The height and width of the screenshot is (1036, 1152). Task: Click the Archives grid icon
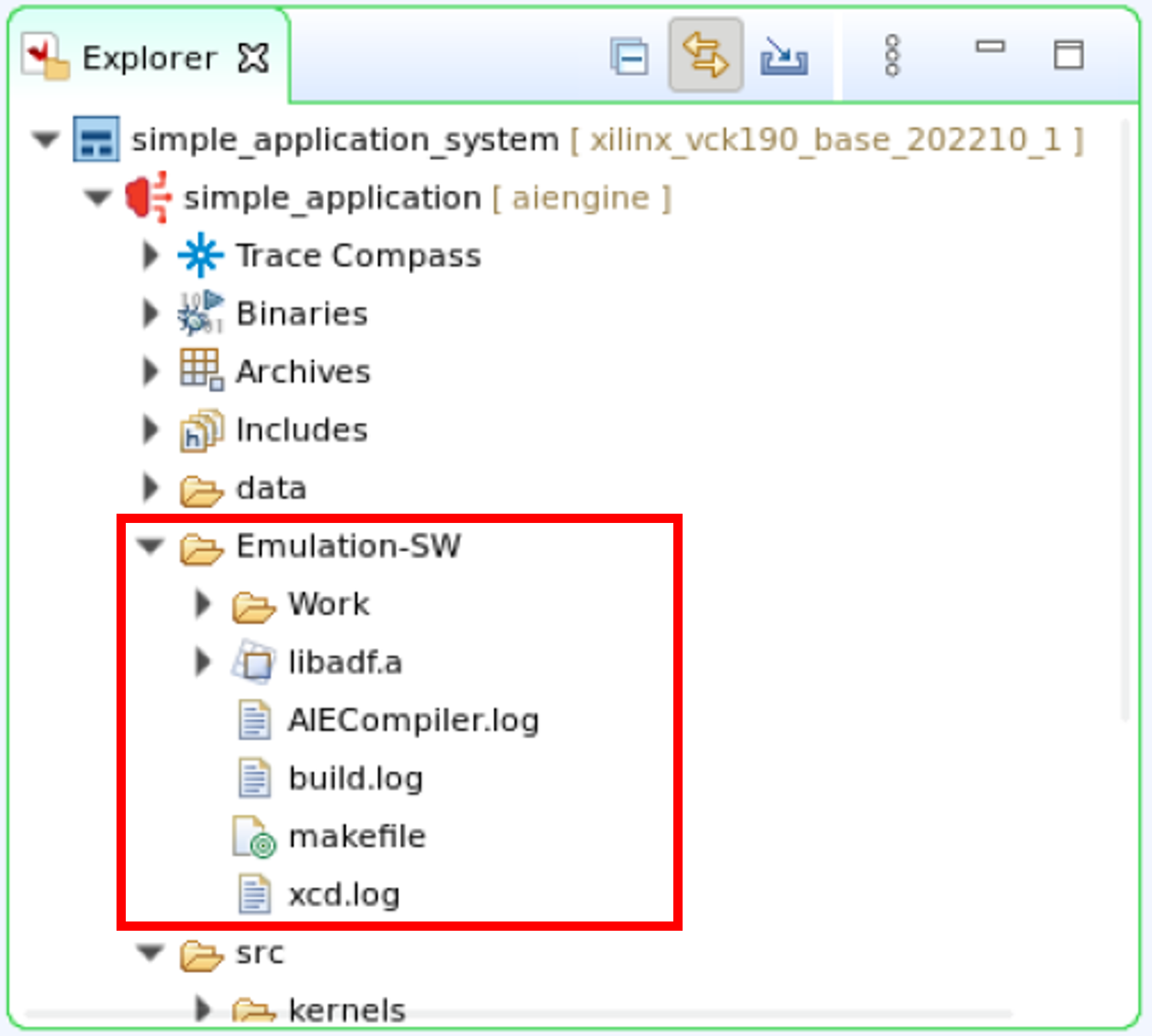pyautogui.click(x=201, y=370)
